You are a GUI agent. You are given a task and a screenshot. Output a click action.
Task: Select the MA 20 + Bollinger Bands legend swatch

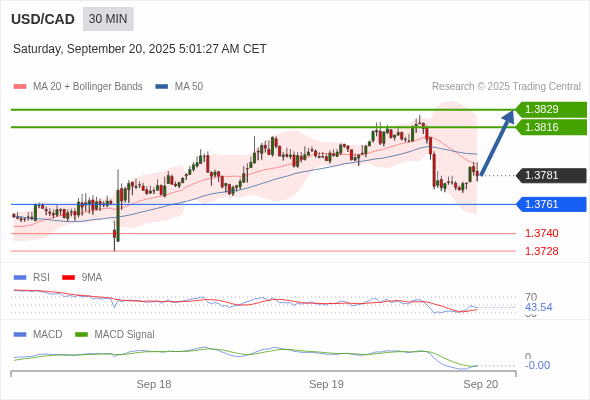click(x=20, y=87)
